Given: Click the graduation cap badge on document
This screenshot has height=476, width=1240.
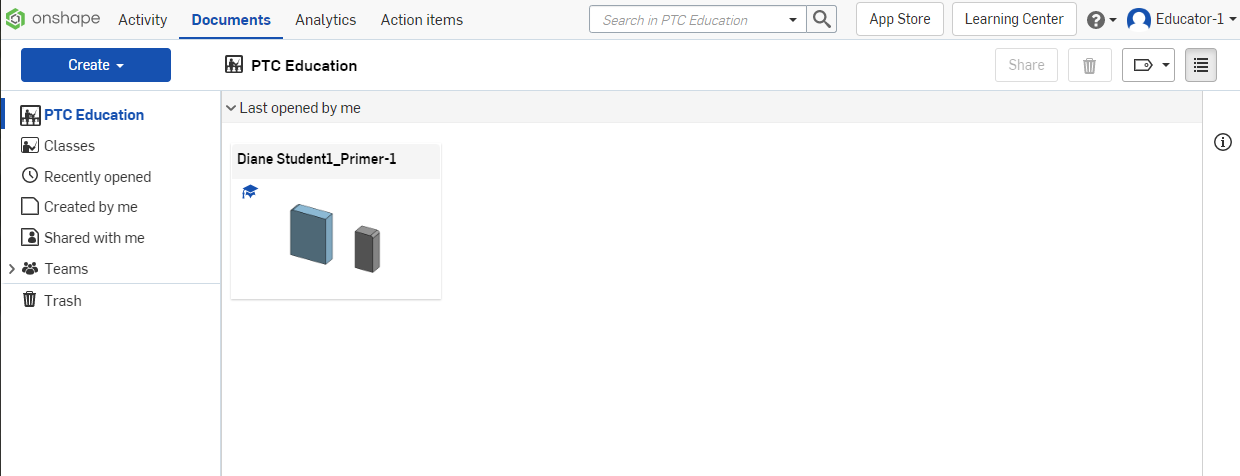Looking at the screenshot, I should click(250, 191).
